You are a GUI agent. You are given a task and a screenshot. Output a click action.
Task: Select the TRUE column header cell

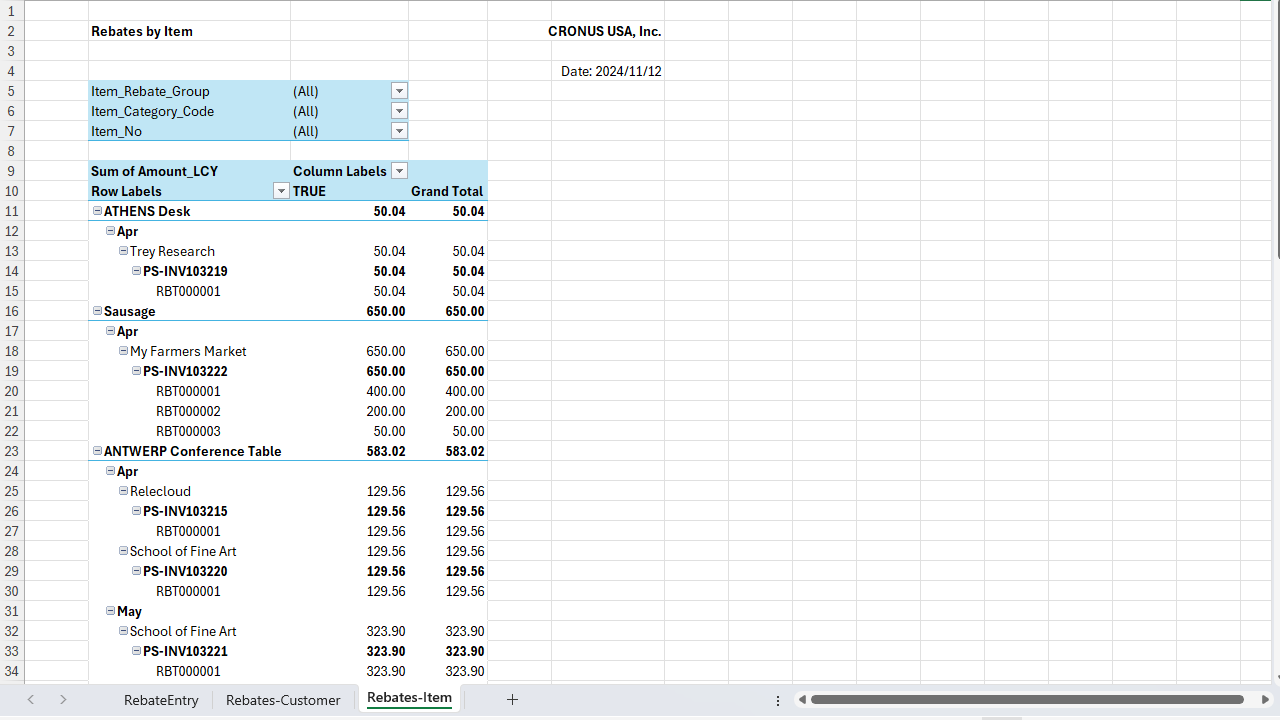click(349, 191)
